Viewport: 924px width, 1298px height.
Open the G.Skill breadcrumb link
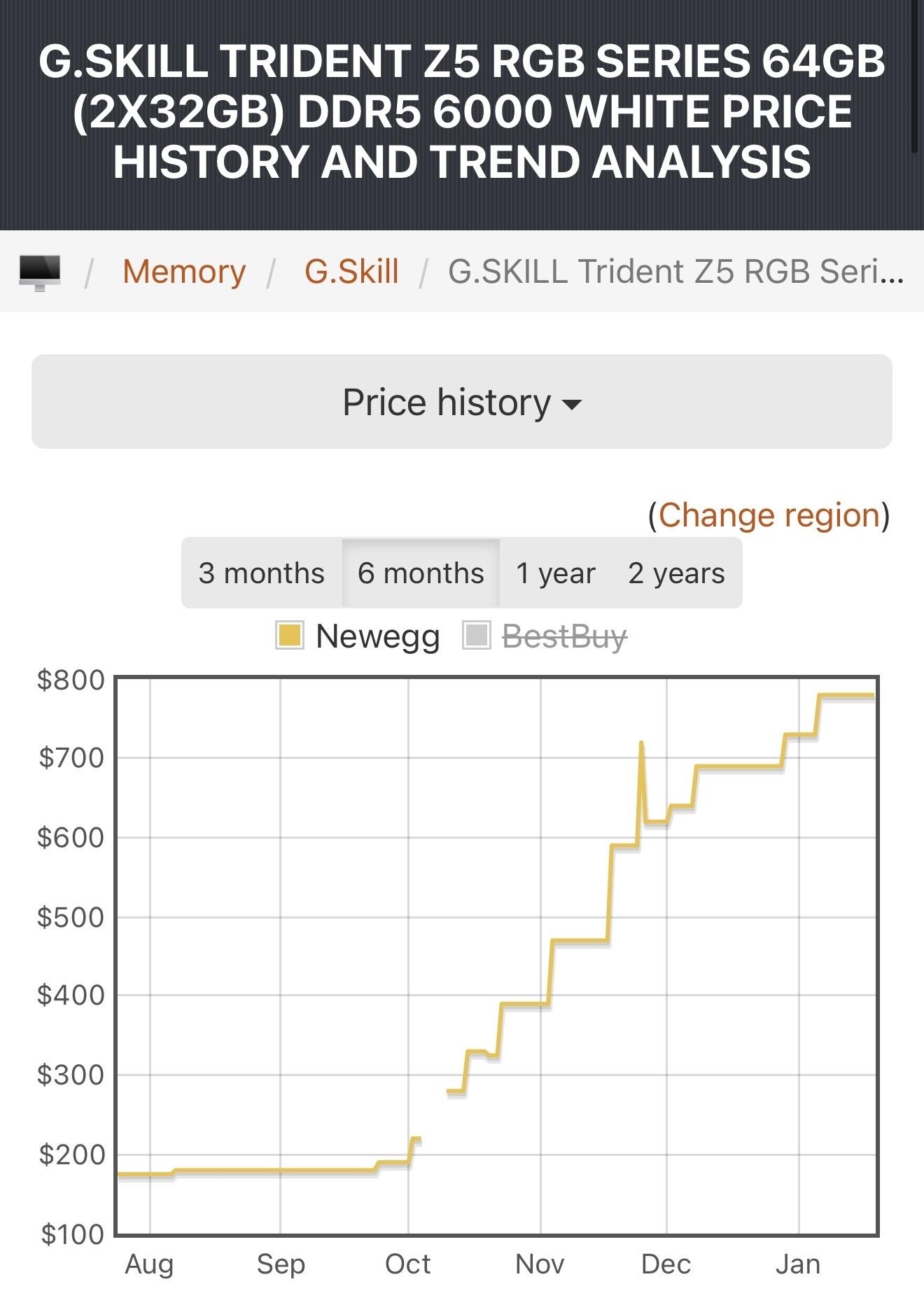click(x=351, y=272)
